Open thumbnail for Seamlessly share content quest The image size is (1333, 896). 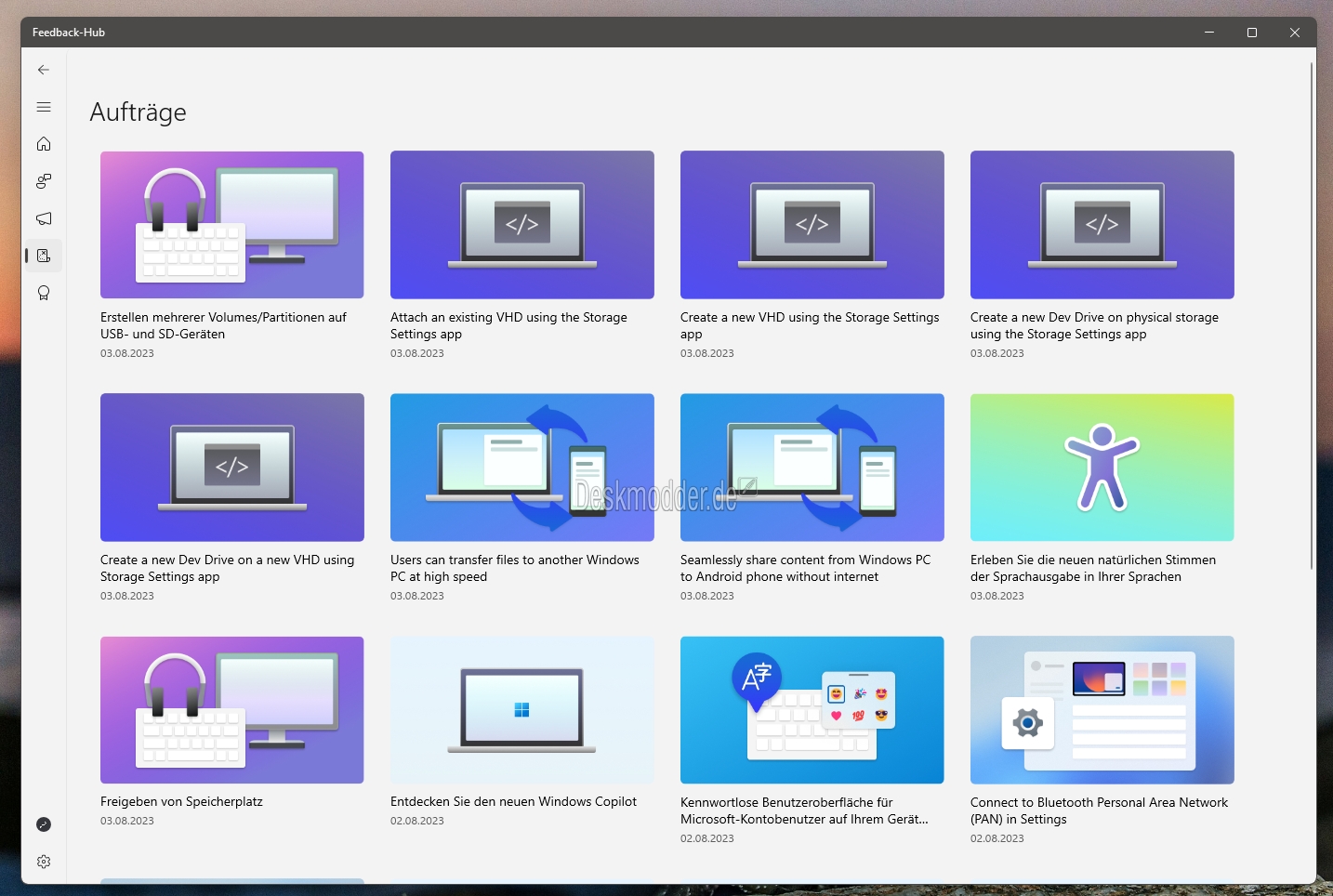point(812,468)
